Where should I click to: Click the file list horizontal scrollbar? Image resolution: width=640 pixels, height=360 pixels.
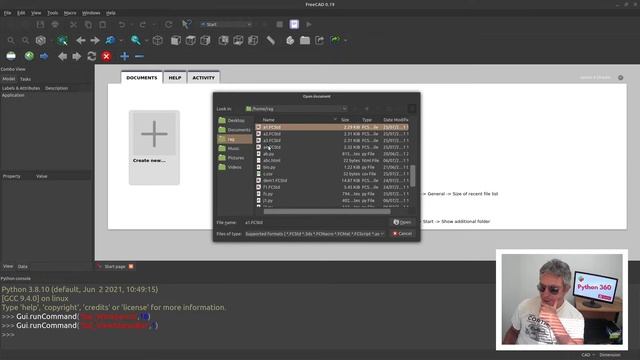(327, 211)
